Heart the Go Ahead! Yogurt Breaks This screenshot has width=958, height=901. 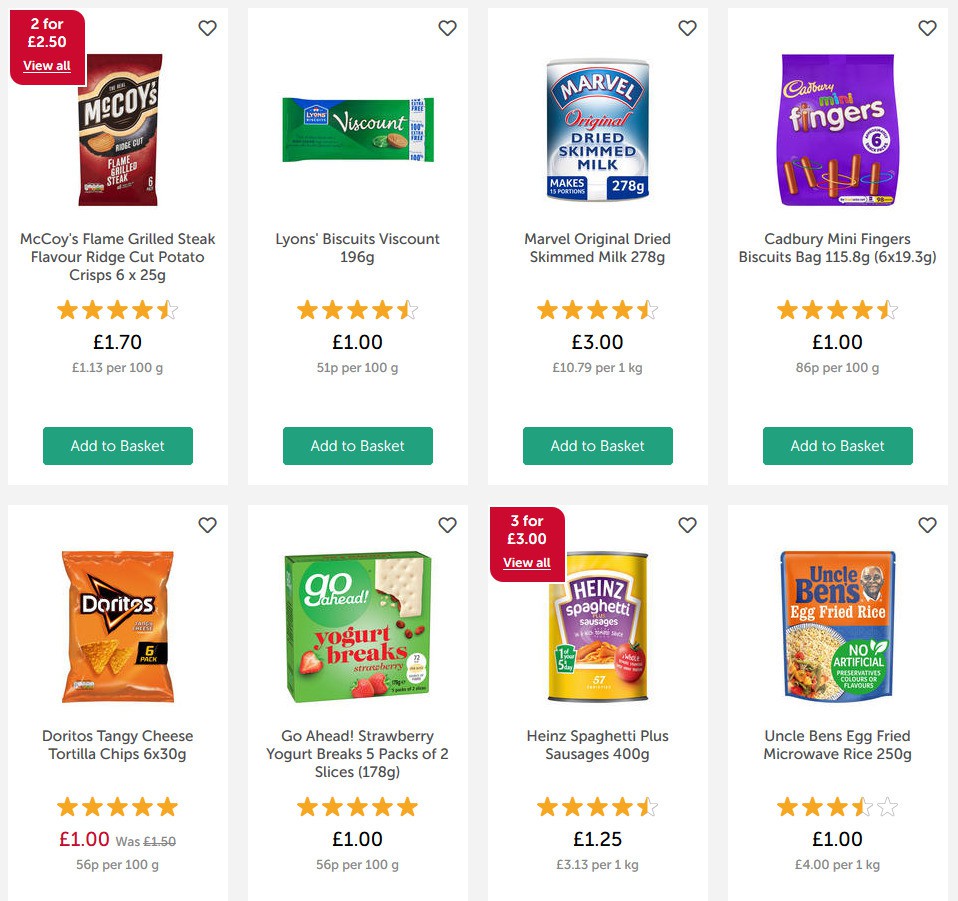(447, 525)
